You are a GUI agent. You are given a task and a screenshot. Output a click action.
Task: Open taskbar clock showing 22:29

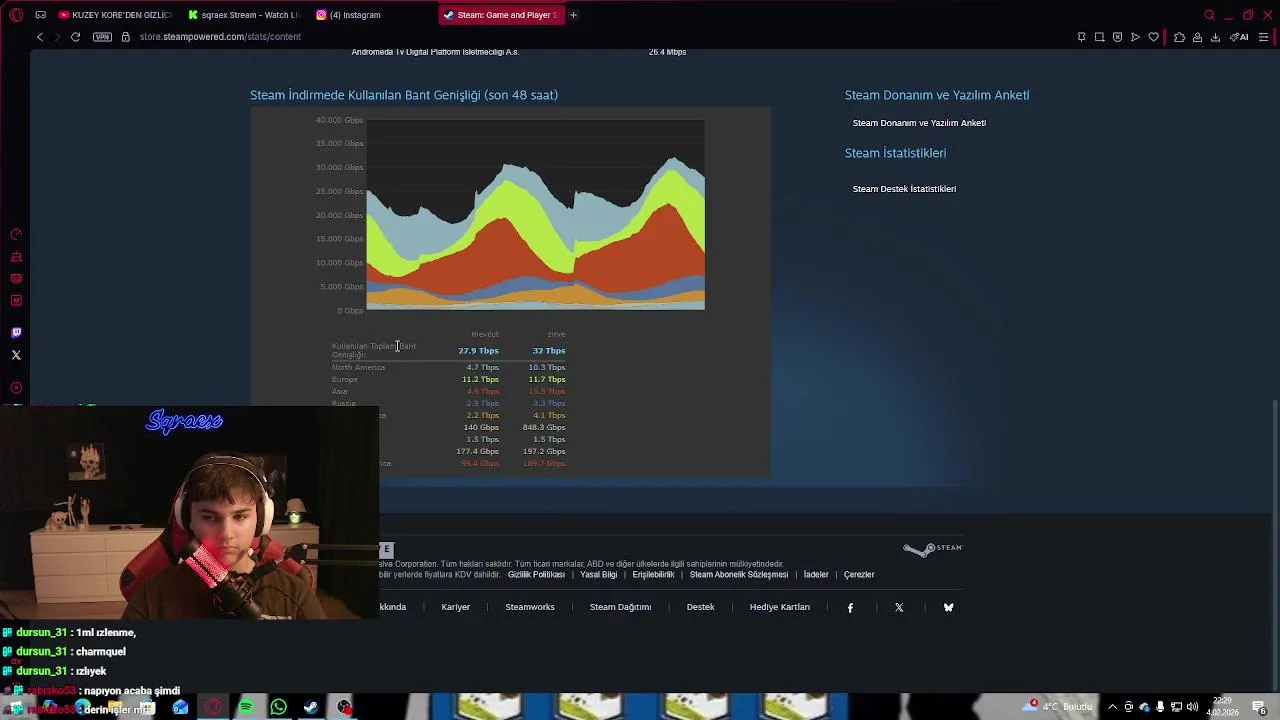tap(1222, 707)
